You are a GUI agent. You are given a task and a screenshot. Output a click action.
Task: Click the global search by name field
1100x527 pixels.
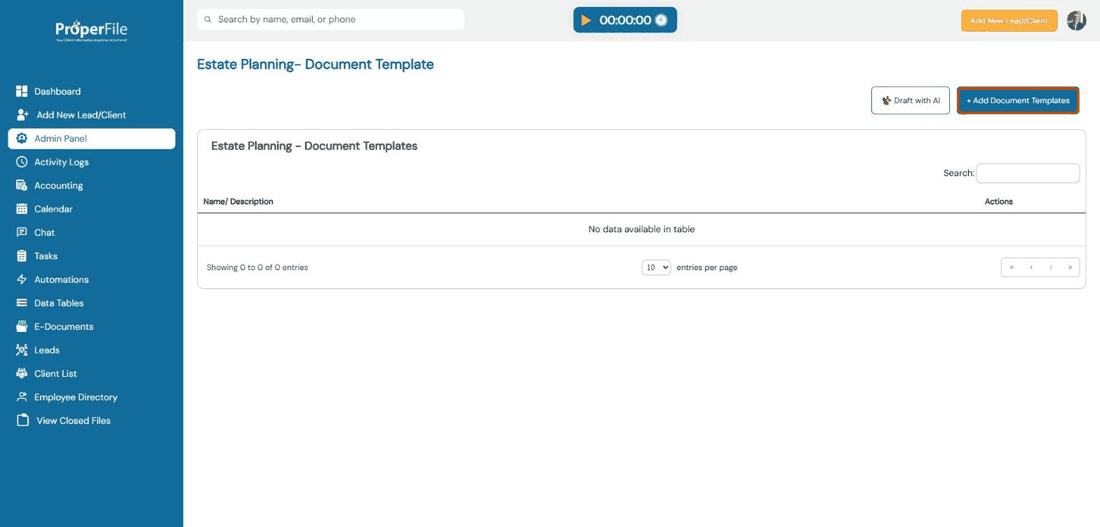[x=330, y=20]
